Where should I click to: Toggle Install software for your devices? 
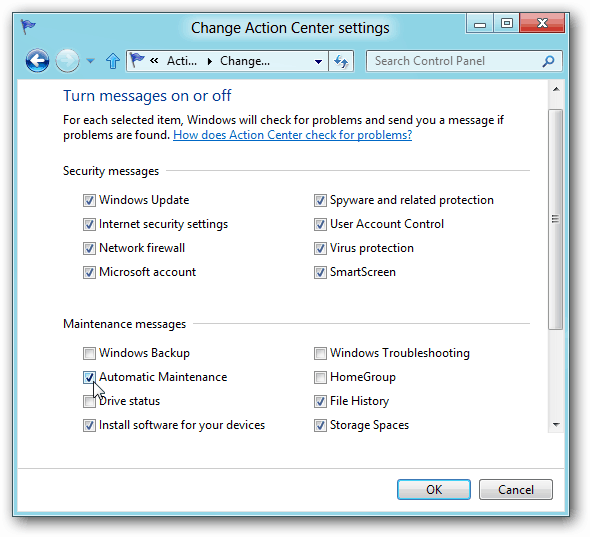point(89,425)
